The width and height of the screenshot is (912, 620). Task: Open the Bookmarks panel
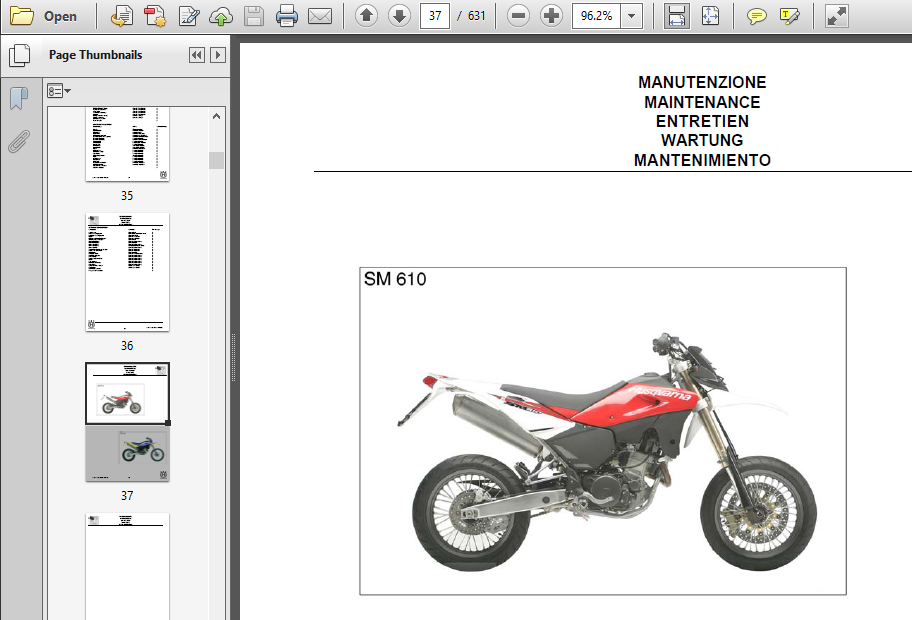click(19, 98)
